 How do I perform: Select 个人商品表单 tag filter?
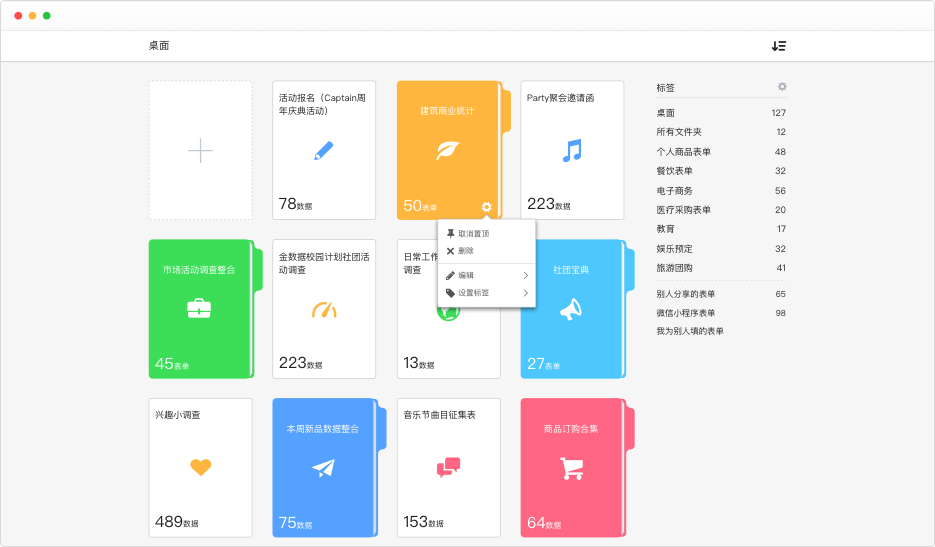tap(684, 152)
